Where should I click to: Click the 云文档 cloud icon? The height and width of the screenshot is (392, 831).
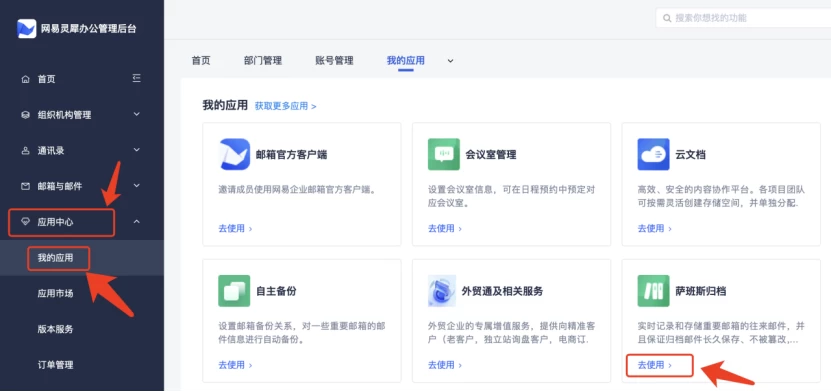pyautogui.click(x=653, y=154)
